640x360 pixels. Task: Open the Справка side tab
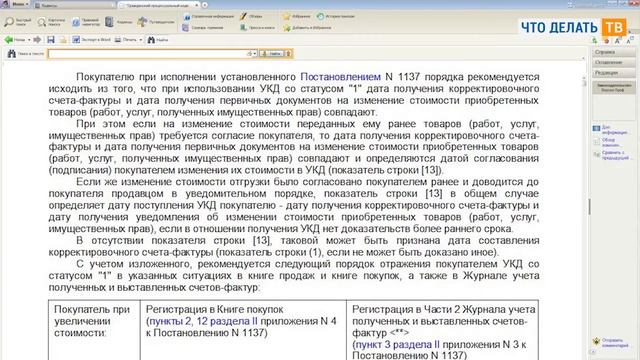pos(613,52)
